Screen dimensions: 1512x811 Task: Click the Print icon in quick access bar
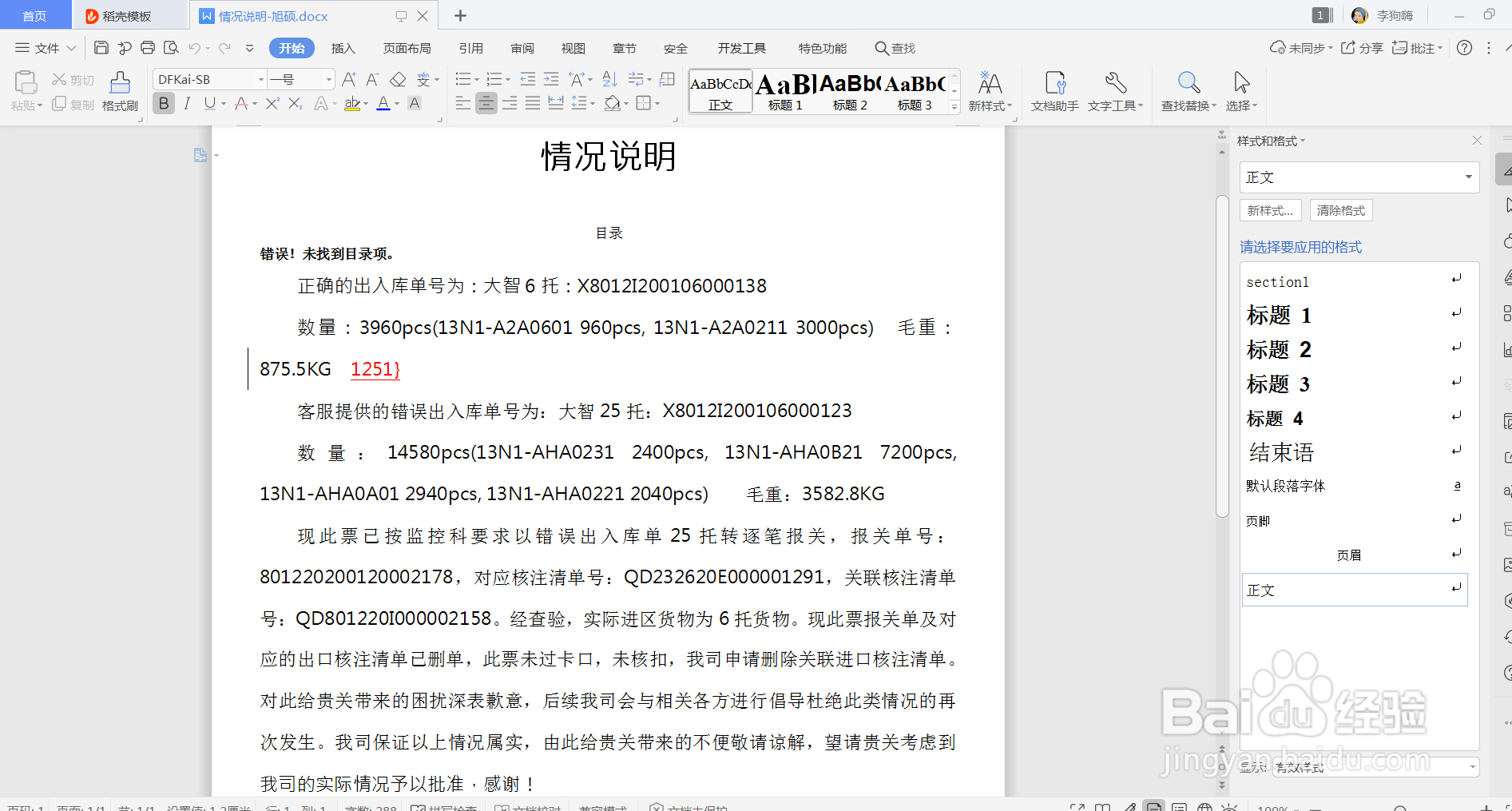[148, 47]
